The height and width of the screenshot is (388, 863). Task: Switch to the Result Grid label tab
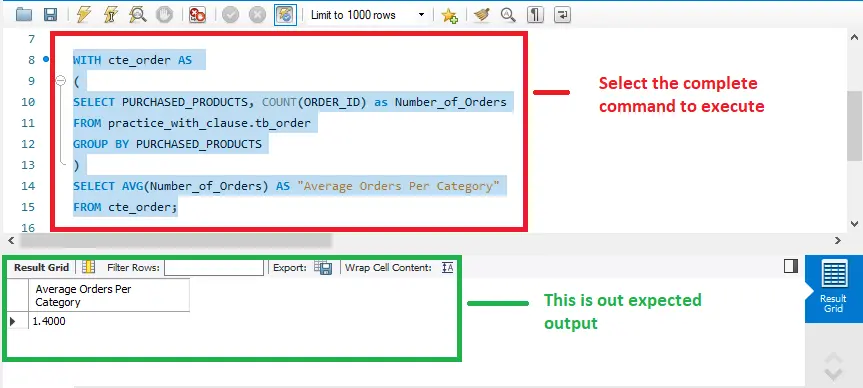pyautogui.click(x=41, y=267)
